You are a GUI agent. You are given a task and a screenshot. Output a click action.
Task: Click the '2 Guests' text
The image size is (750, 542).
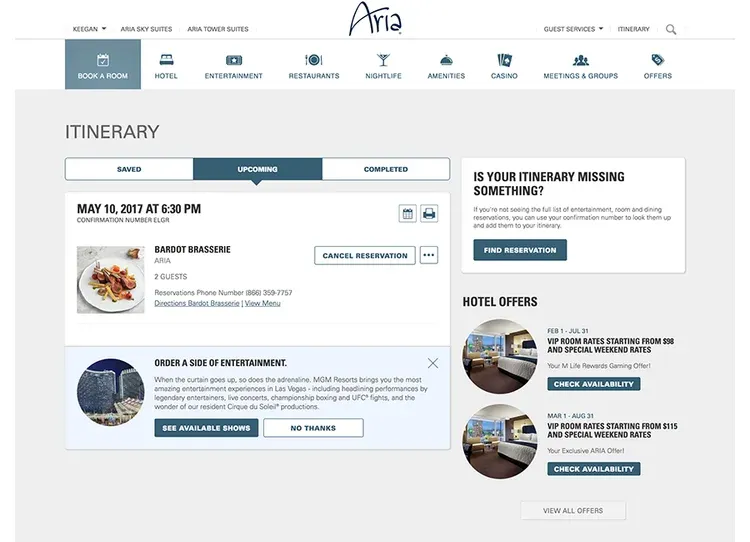point(170,277)
